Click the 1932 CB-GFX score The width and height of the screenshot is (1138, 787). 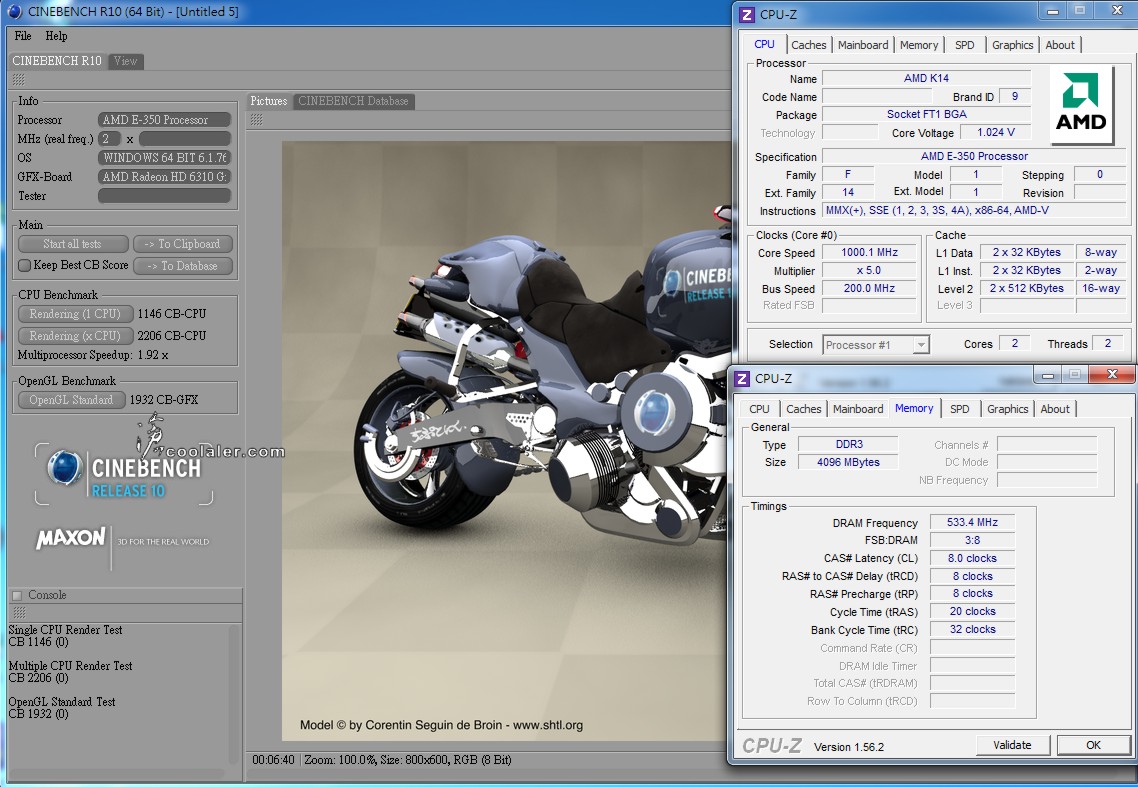pos(164,399)
